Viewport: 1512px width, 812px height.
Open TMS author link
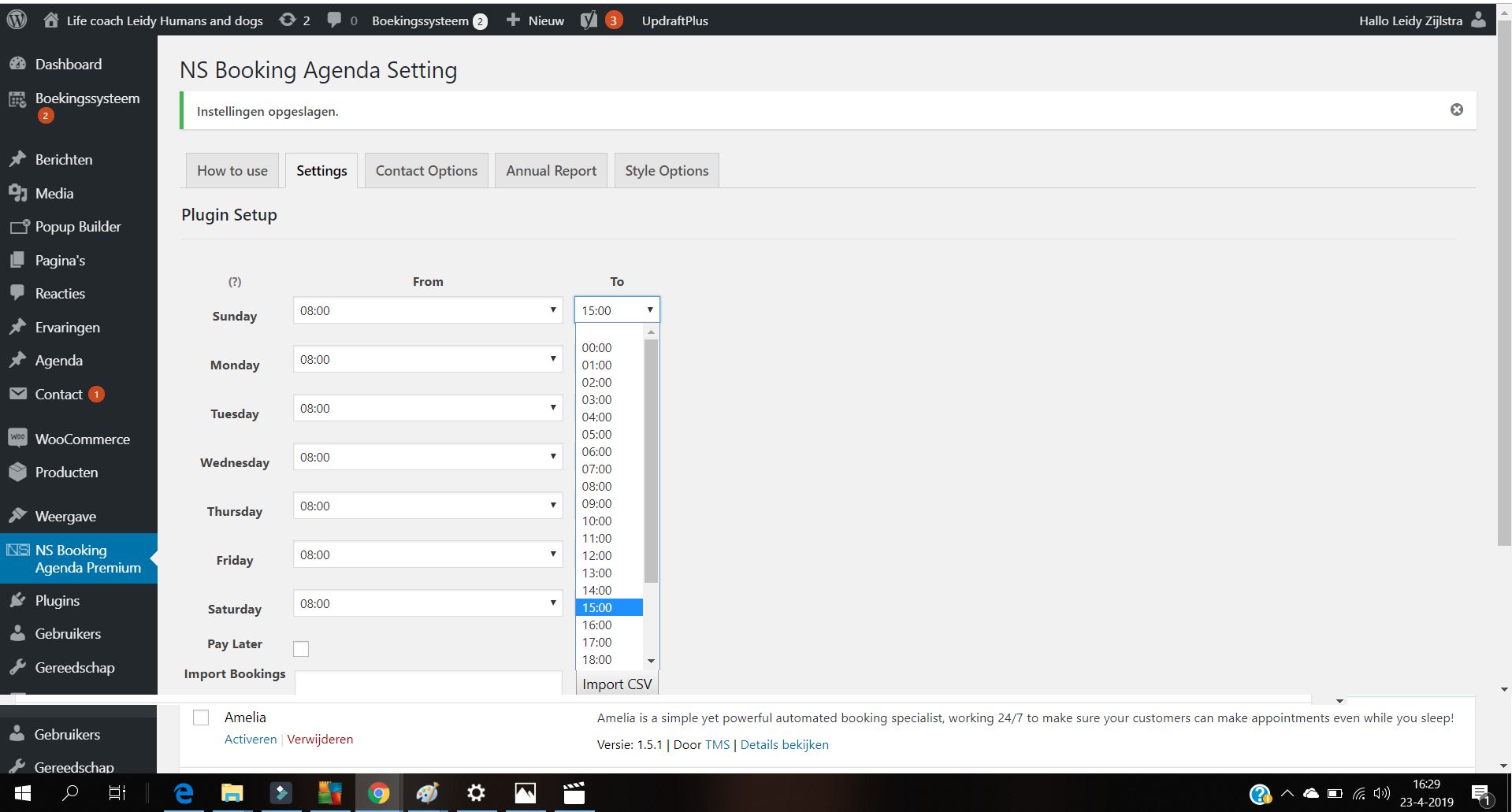coord(717,745)
